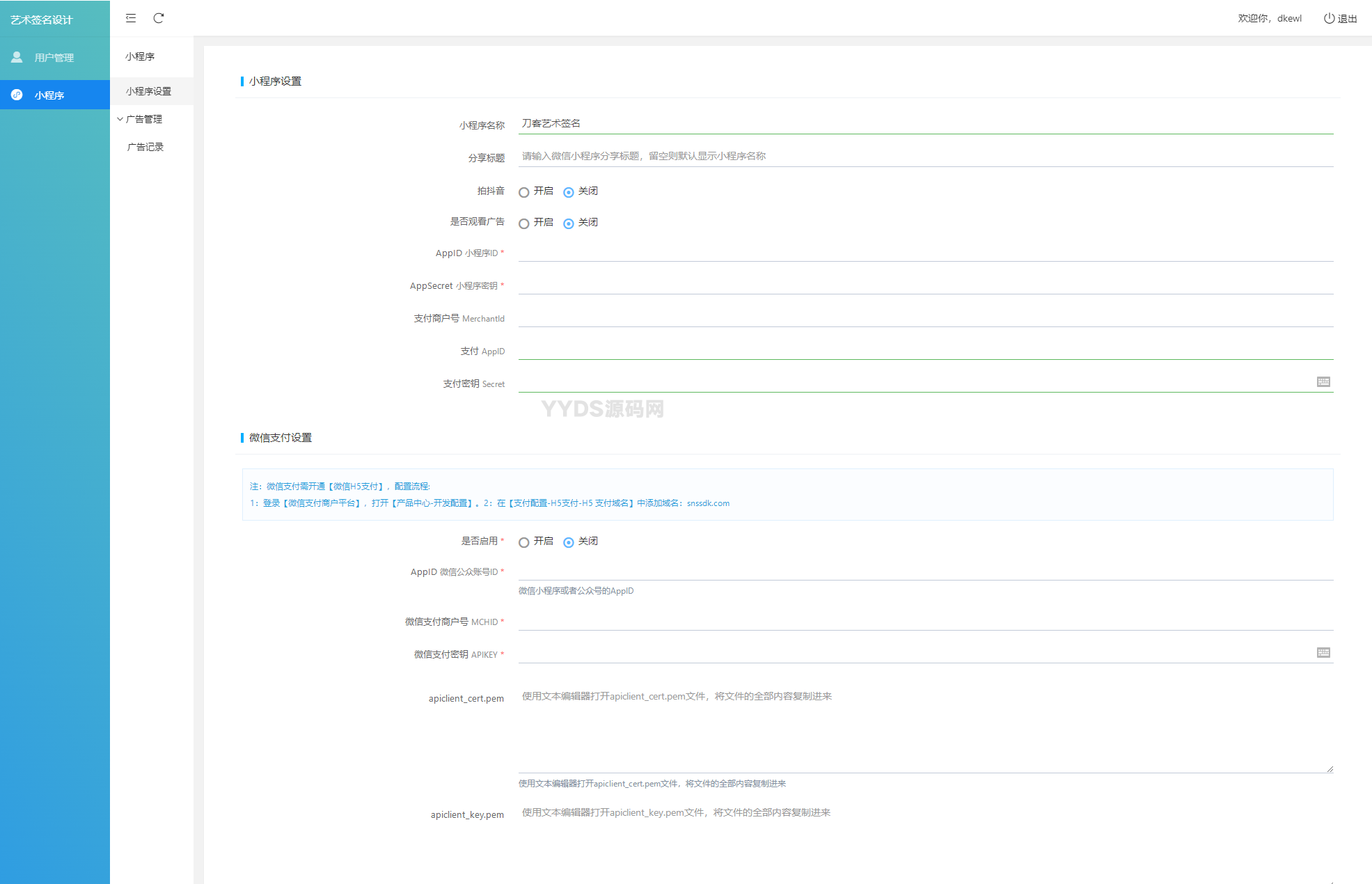This screenshot has width=1372, height=884.
Task: Click the sidebar collapse menu icon
Action: point(131,18)
